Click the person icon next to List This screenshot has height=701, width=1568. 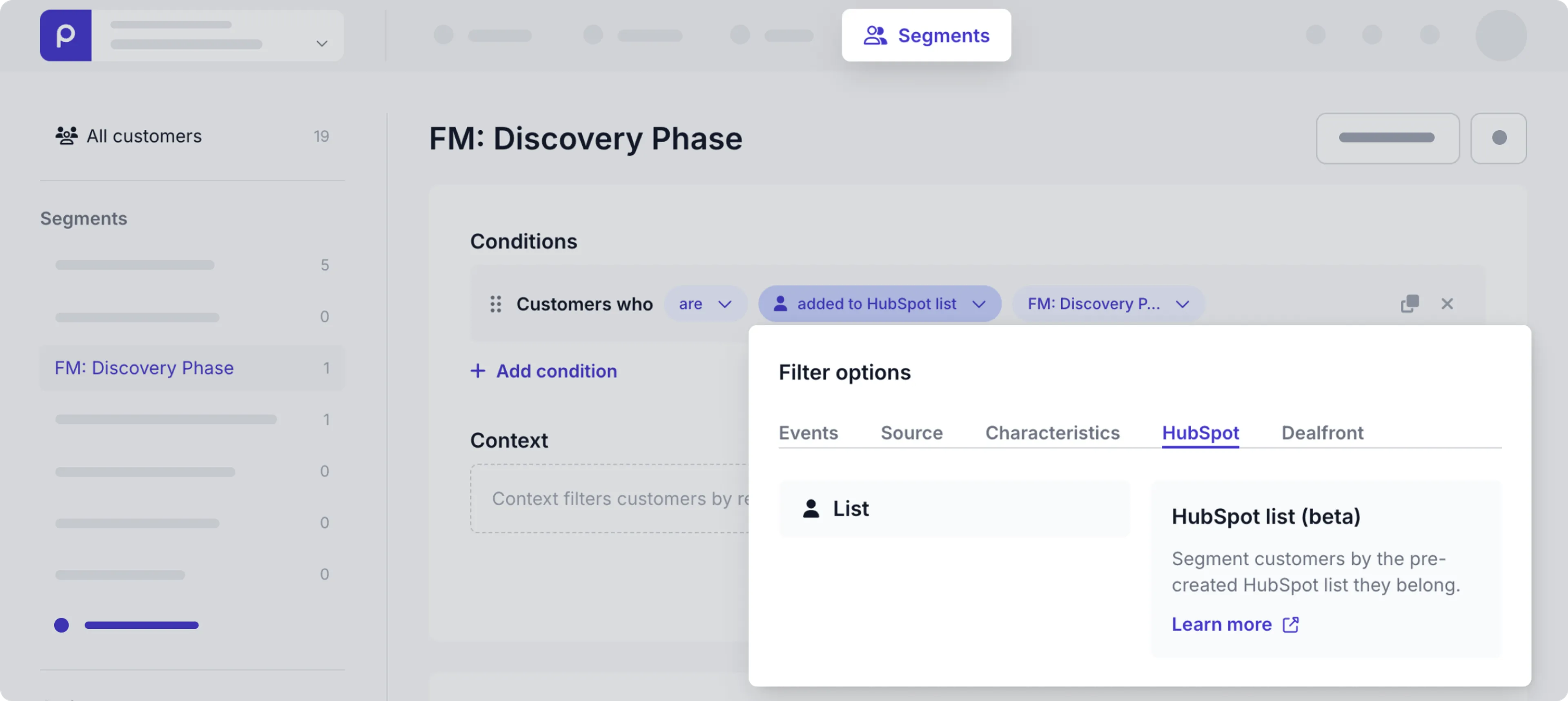[811, 509]
